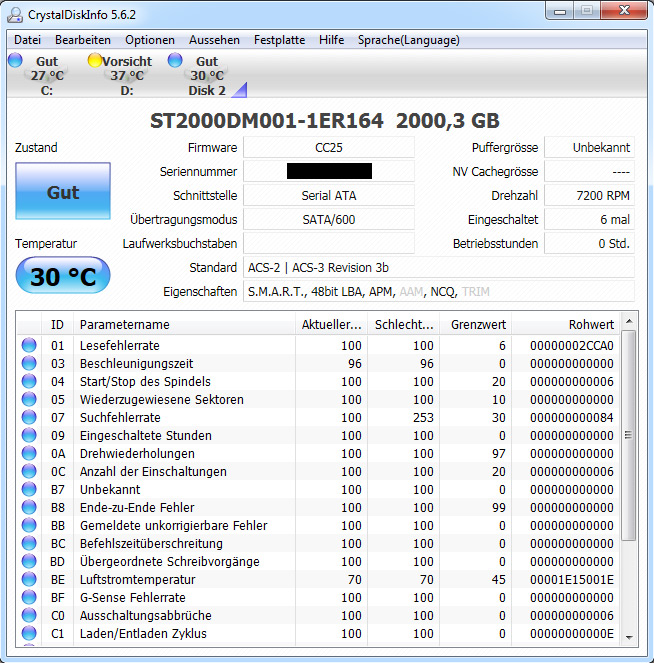This screenshot has width=654, height=663.
Task: Open the Optionen menu
Action: point(150,40)
